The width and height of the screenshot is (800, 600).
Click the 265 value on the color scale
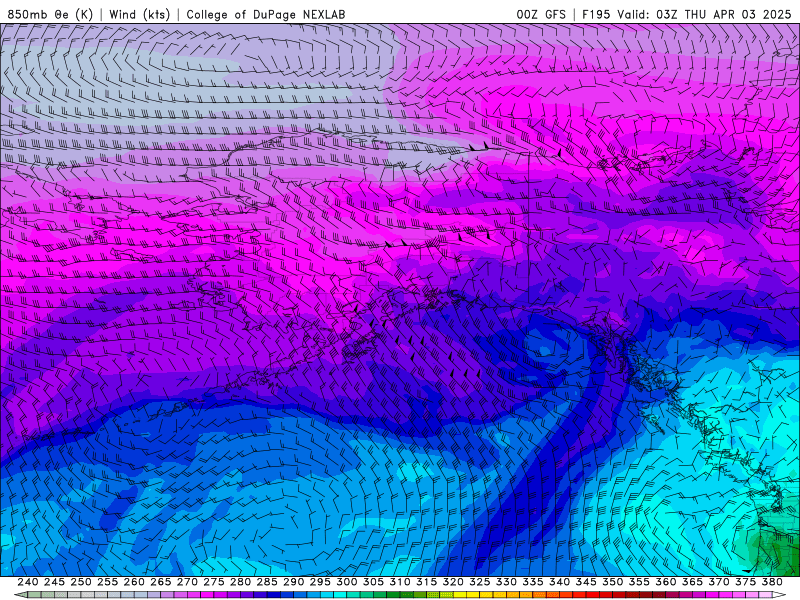coord(160,582)
